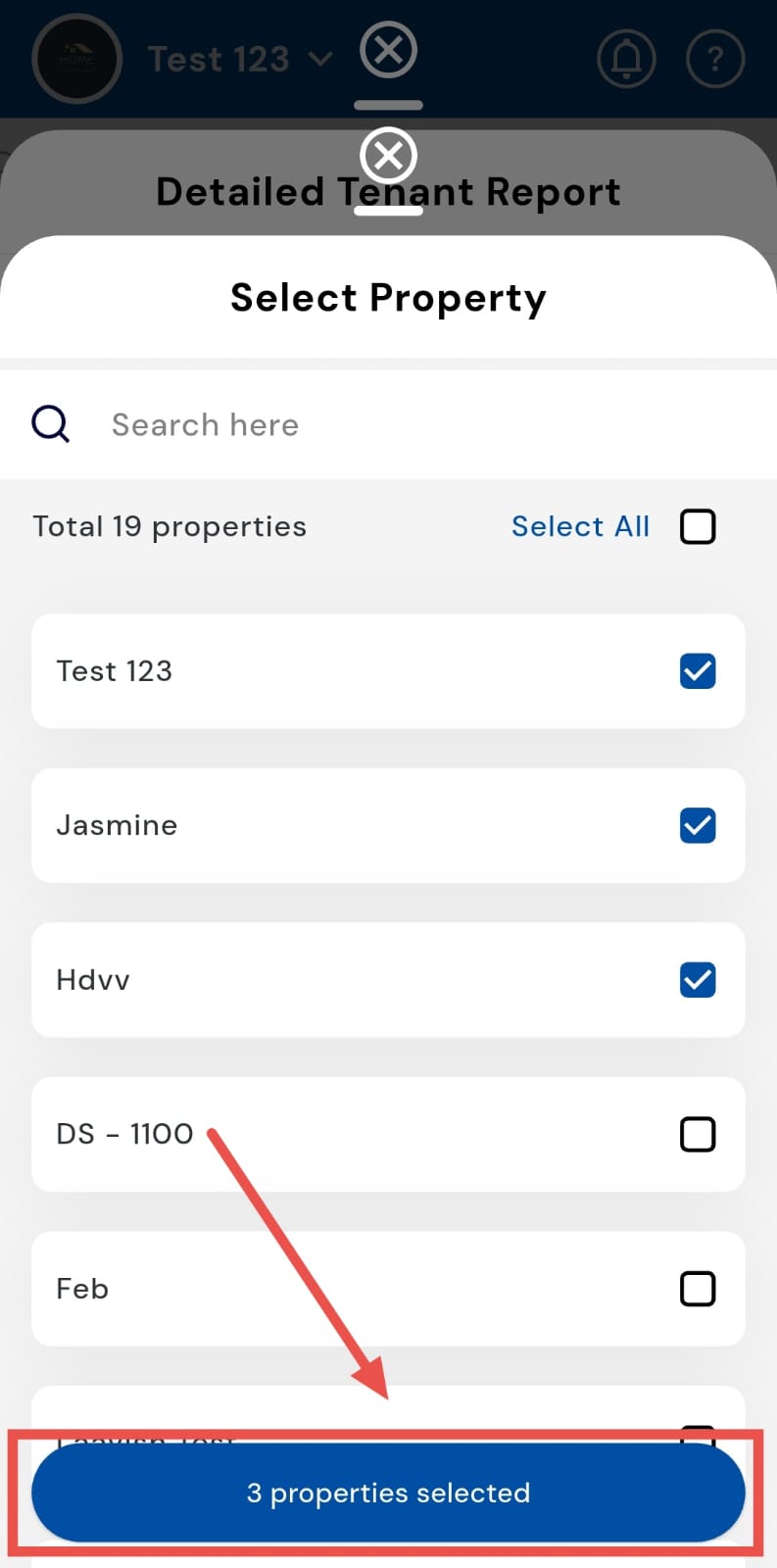
Task: Uncheck the Jasmine property checkbox
Action: (698, 825)
